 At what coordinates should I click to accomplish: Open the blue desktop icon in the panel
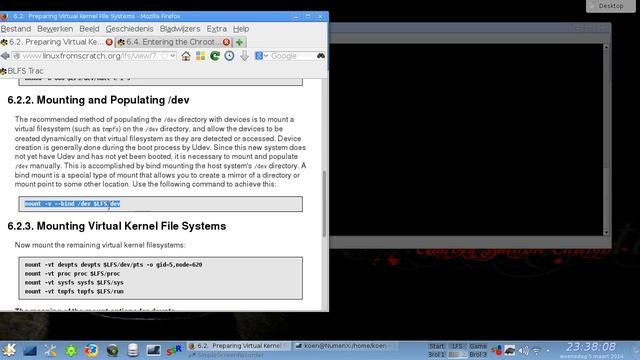(30, 351)
